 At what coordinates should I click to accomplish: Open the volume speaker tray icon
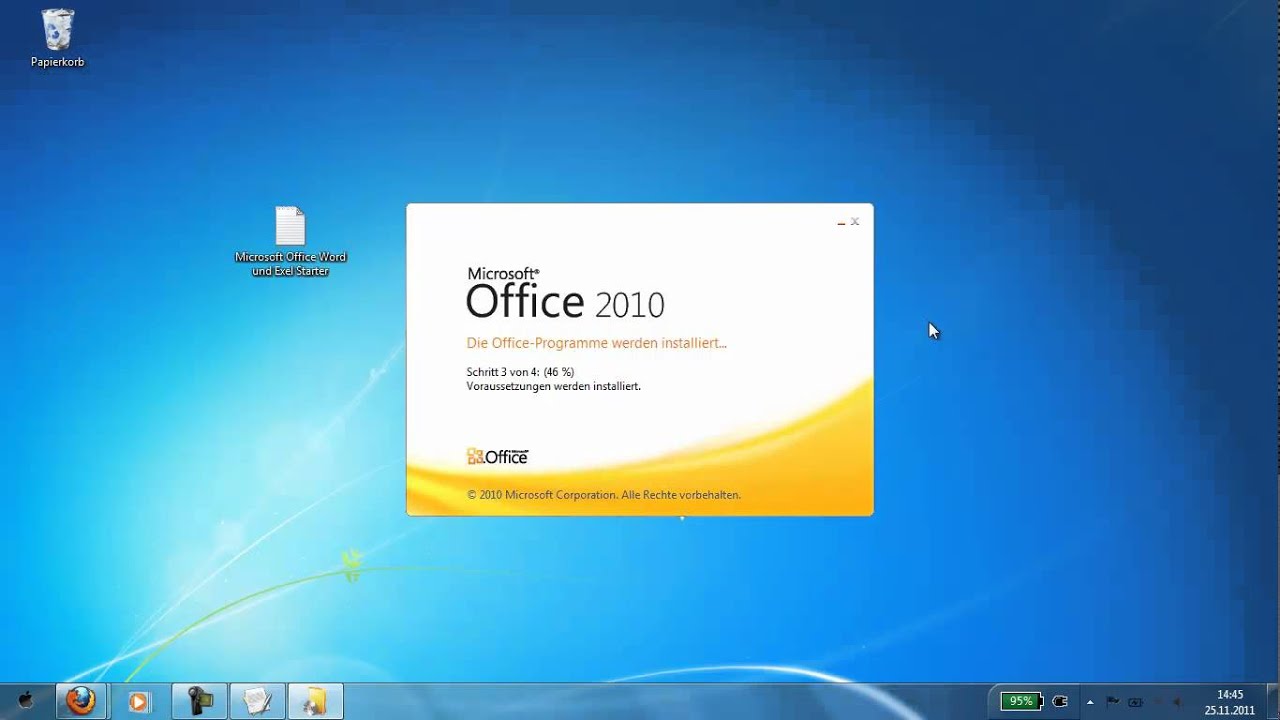point(1177,702)
